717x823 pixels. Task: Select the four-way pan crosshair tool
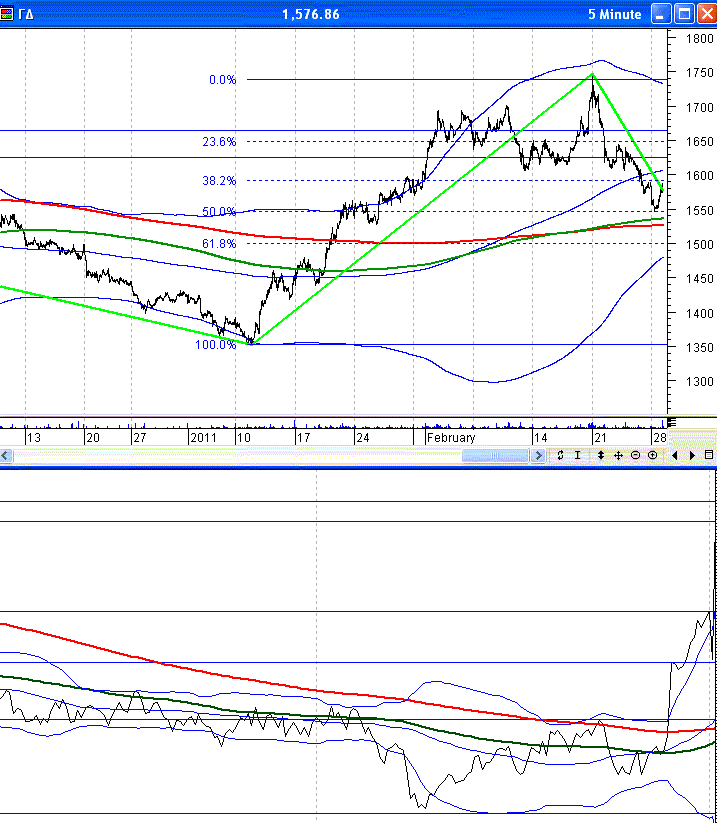(x=618, y=455)
